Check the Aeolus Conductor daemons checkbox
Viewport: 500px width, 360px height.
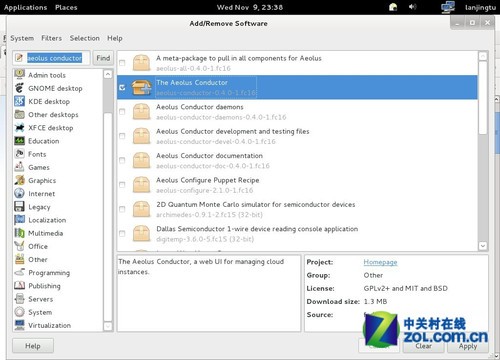tap(122, 112)
